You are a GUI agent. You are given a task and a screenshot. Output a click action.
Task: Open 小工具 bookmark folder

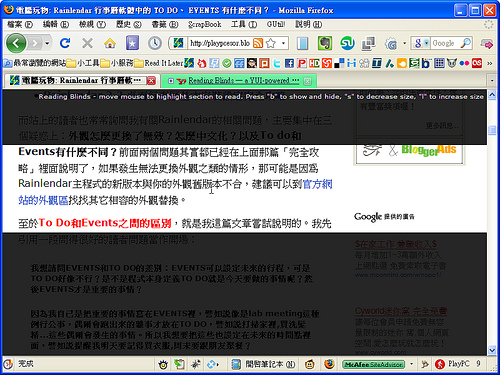coord(82,63)
